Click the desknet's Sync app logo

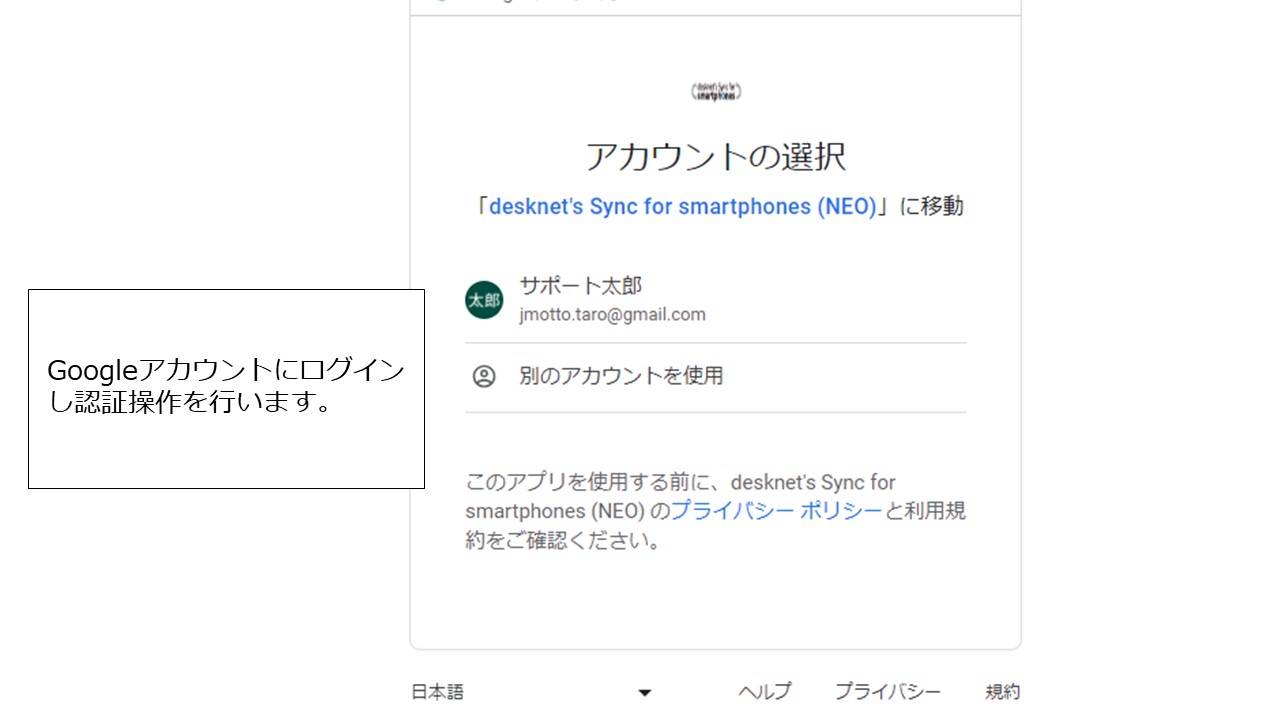click(x=716, y=92)
